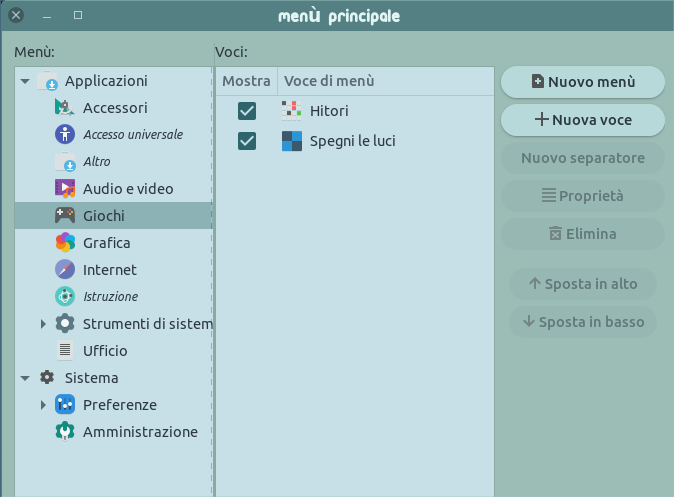Click the Nuova voce button
674x497 pixels.
click(x=582, y=120)
